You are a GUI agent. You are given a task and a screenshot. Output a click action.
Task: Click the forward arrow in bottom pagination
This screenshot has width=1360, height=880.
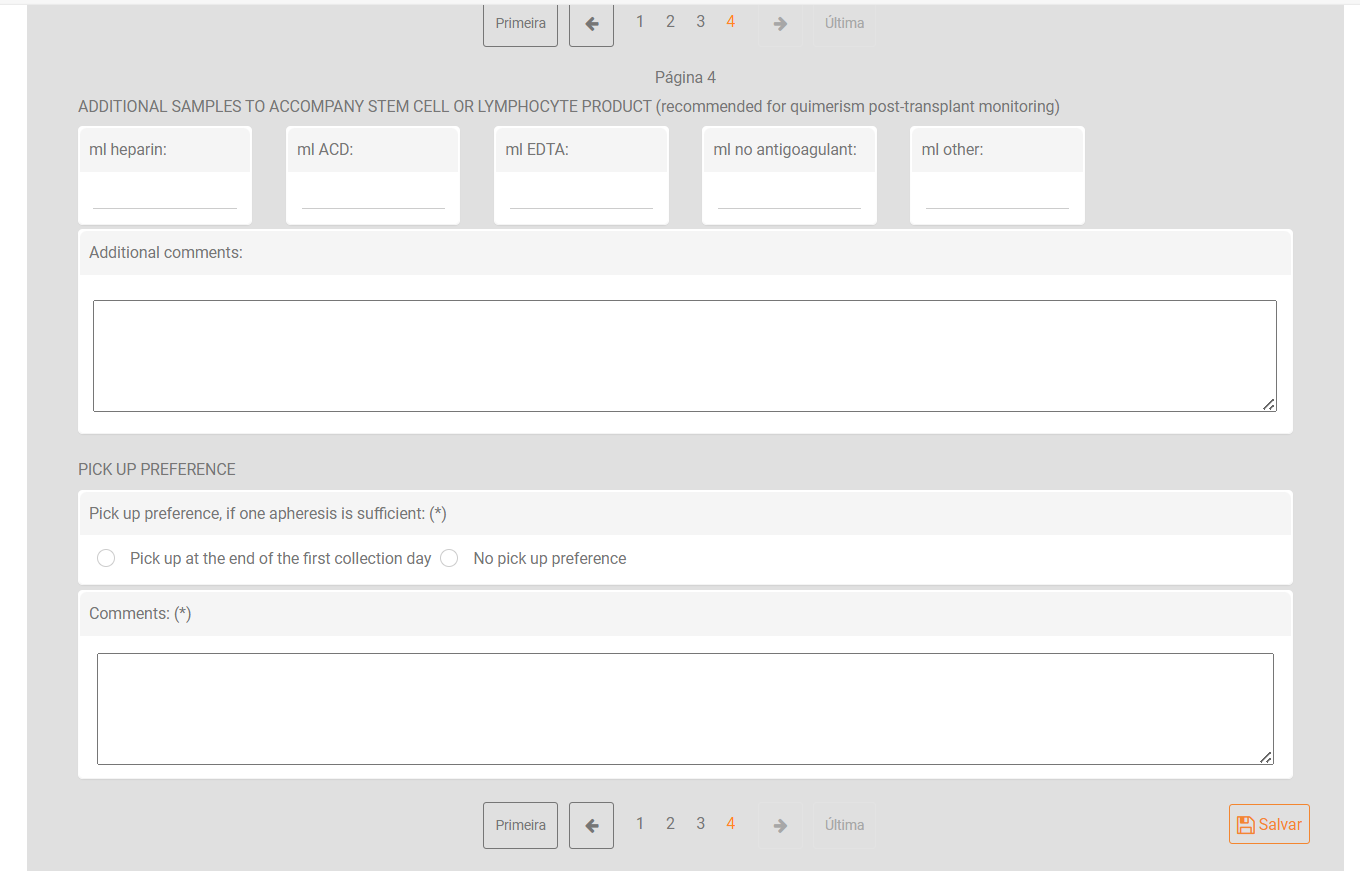780,826
